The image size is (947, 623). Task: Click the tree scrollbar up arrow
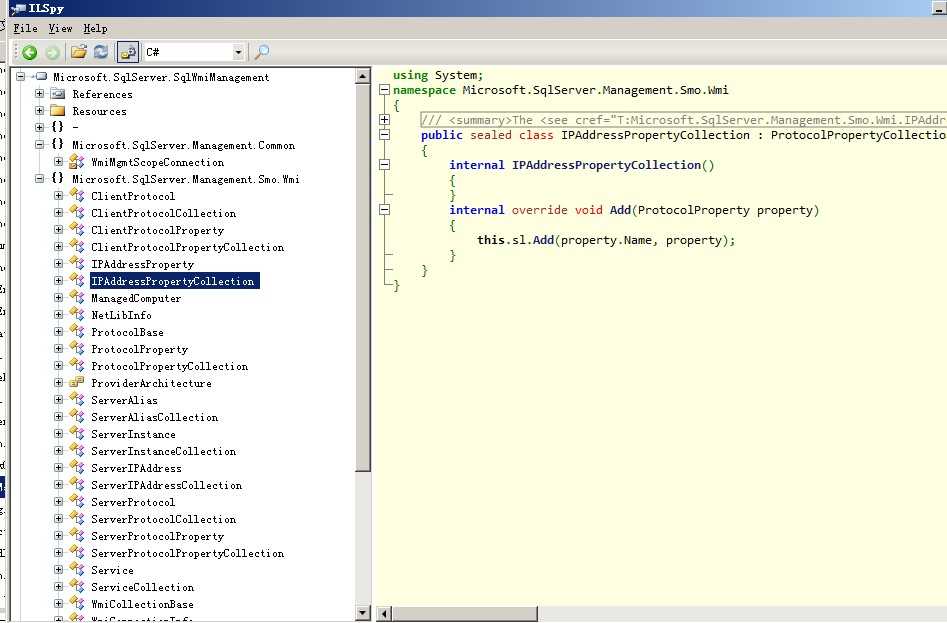(362, 76)
